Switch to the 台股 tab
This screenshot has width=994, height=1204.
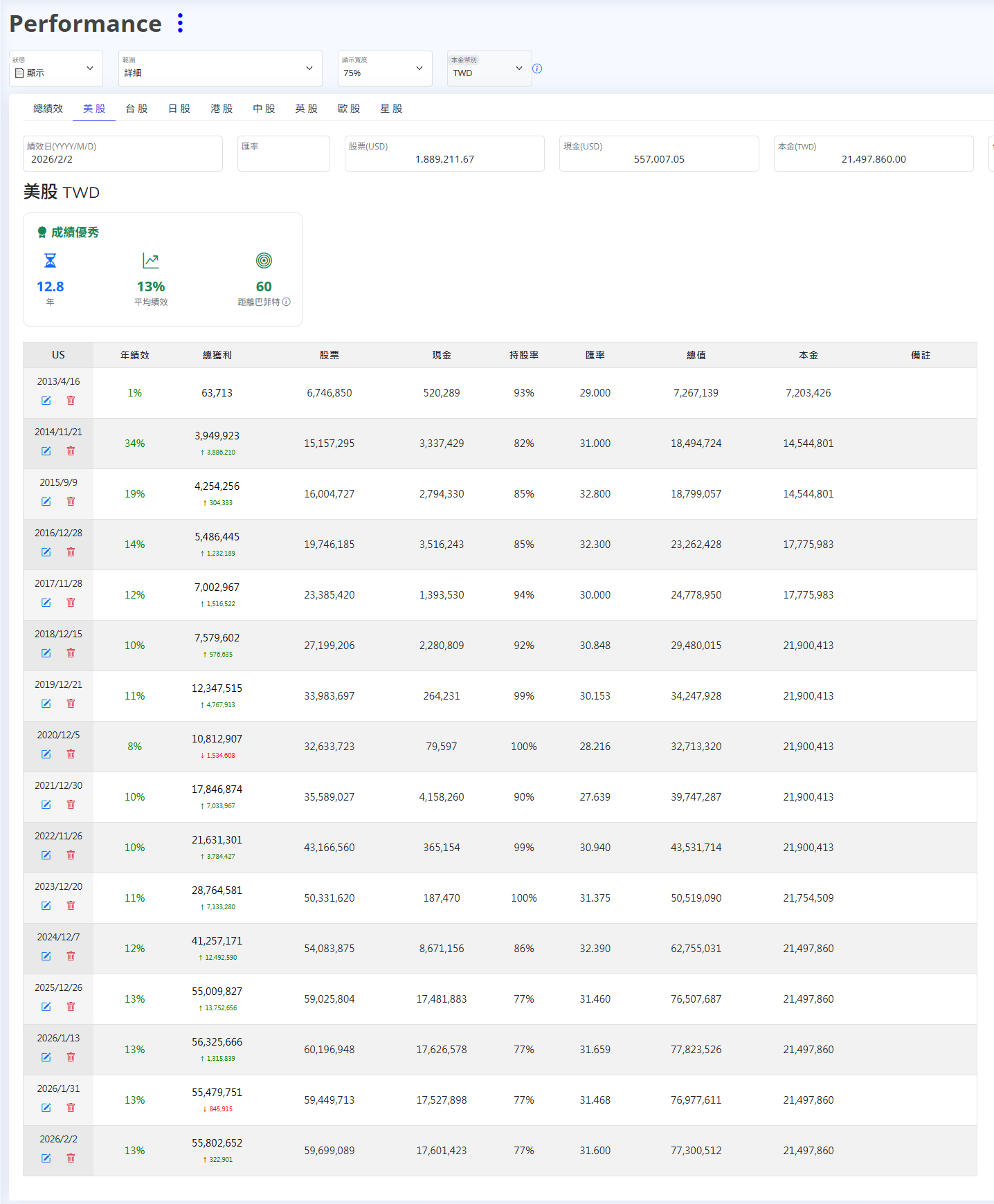click(x=136, y=109)
